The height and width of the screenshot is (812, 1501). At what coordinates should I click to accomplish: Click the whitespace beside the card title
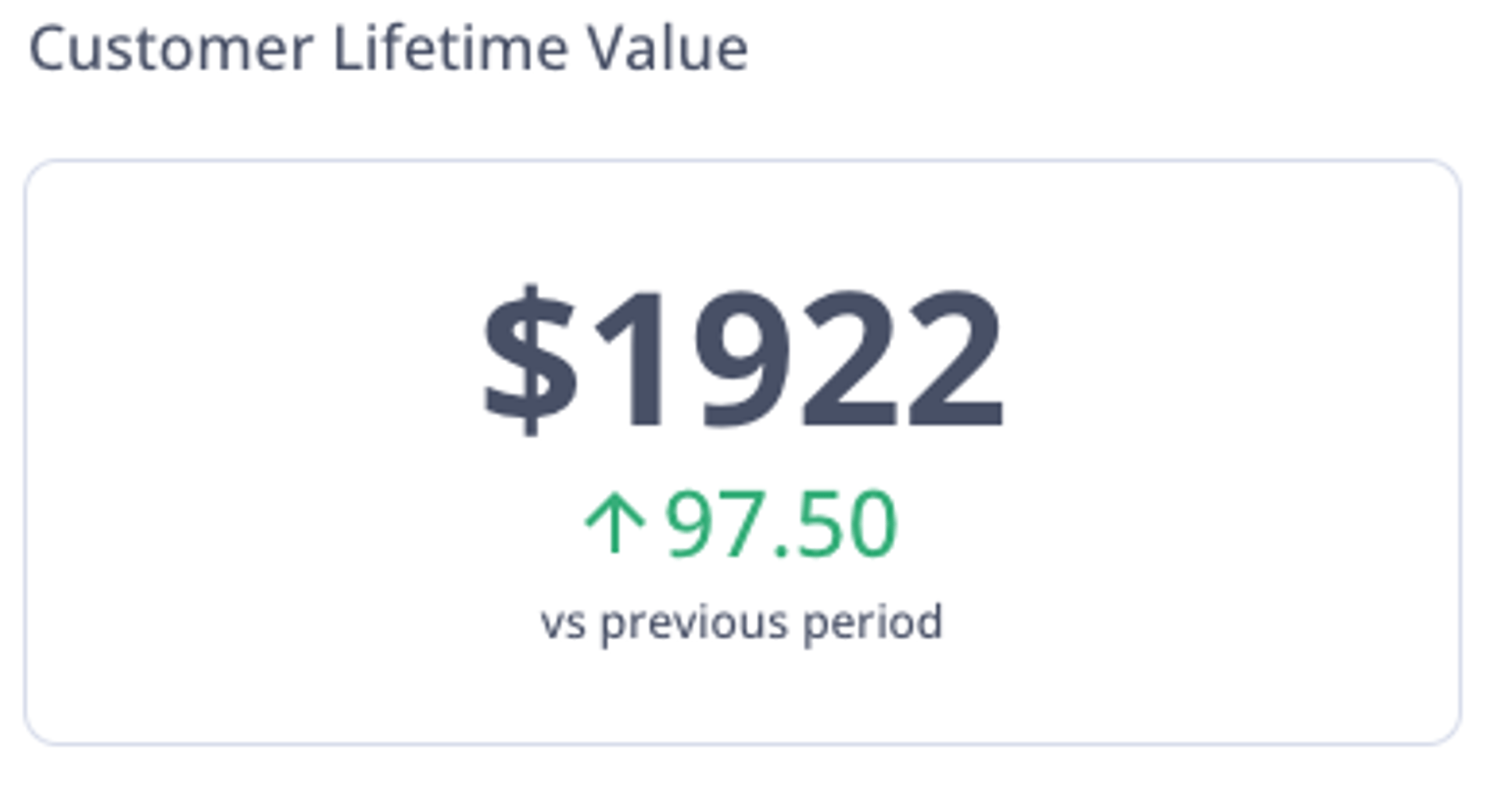[x=1094, y=48]
